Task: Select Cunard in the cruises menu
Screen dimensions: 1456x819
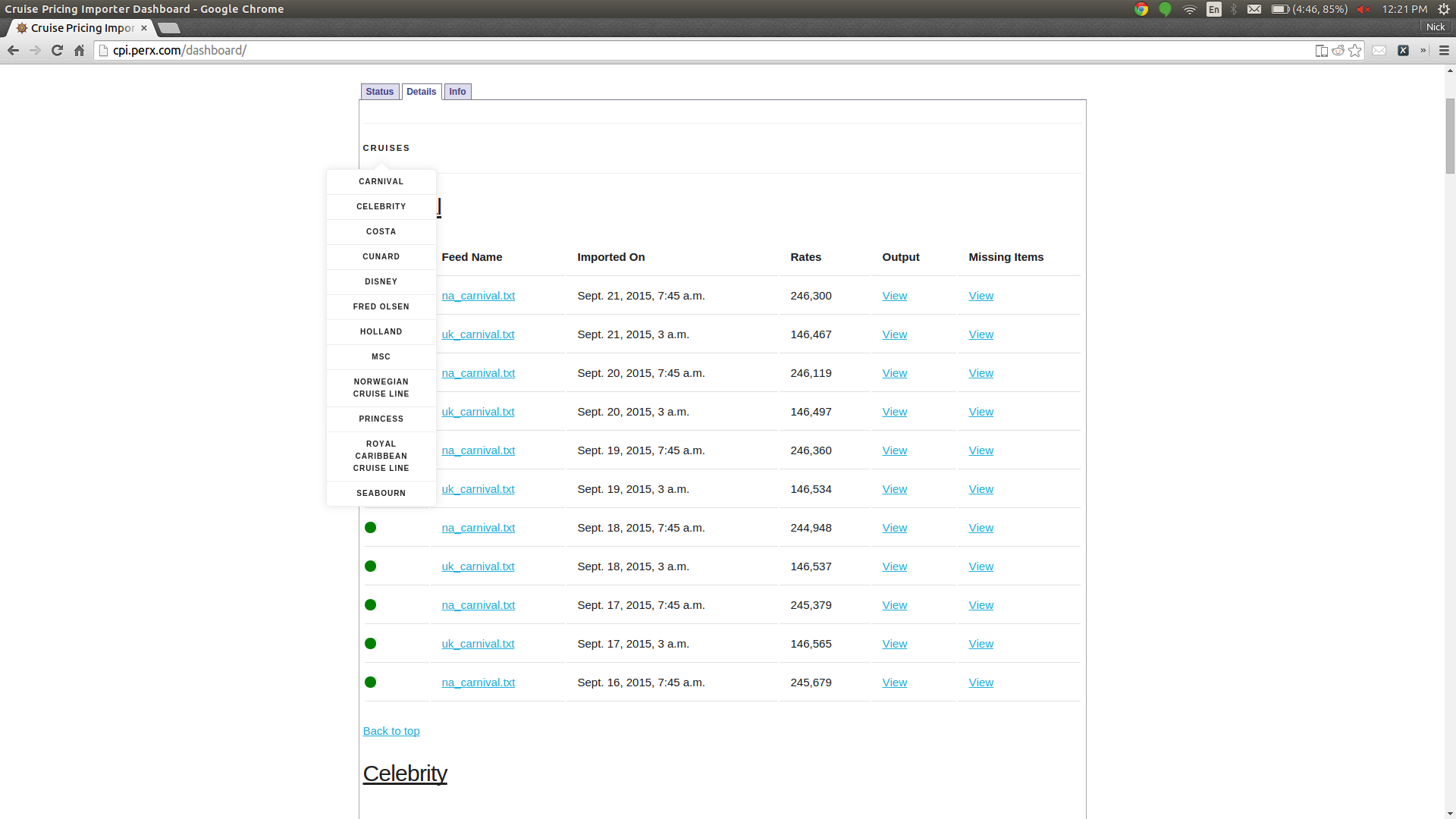Action: [381, 257]
